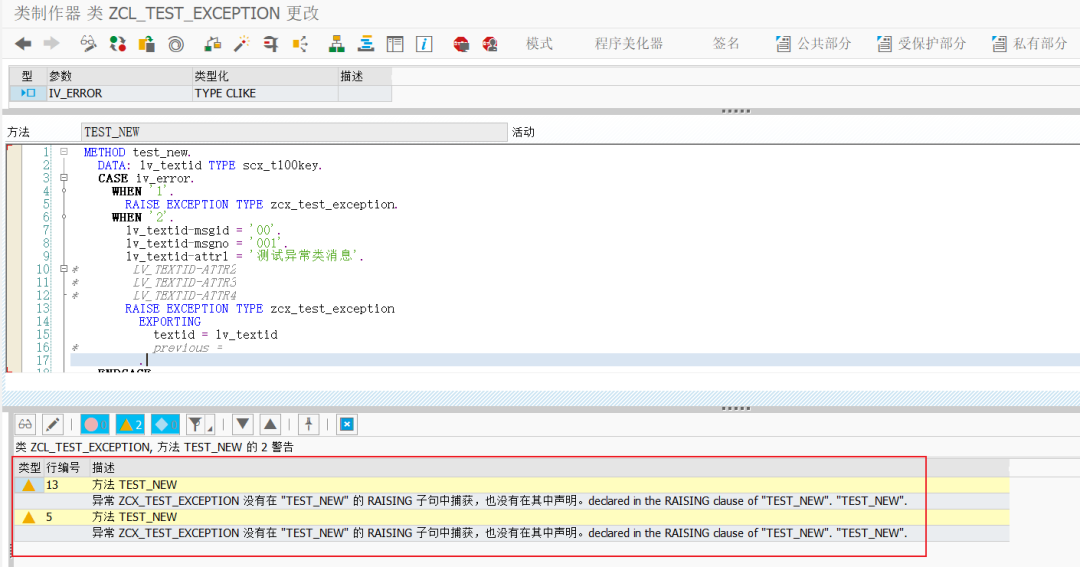This screenshot has height=567, width=1080.
Task: Click the TEST_NEW method name field
Action: 294,132
